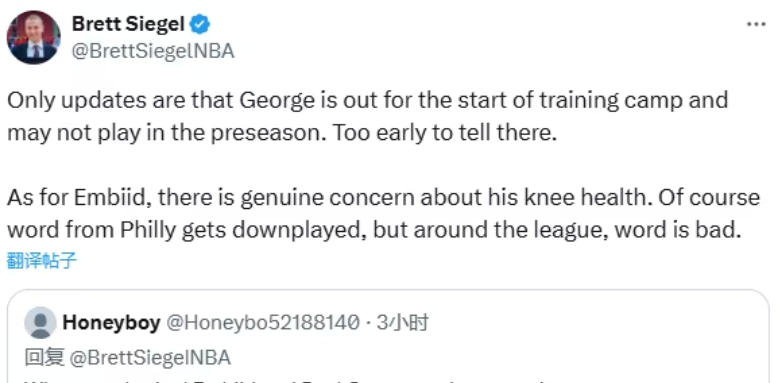Screen dimensions: 776x383
Task: Click the 3小时 timestamp
Action: click(402, 323)
